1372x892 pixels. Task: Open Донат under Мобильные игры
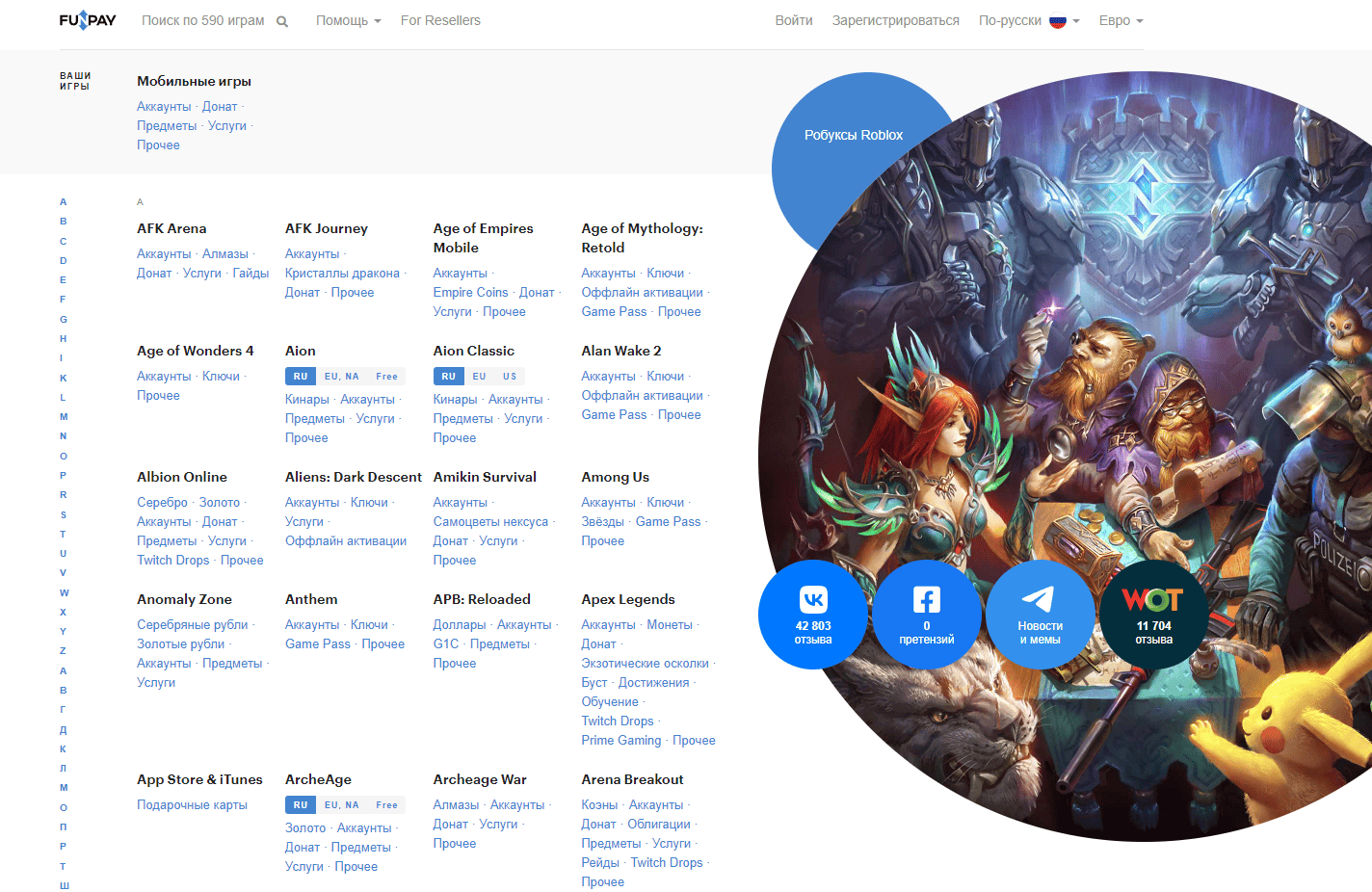click(220, 107)
